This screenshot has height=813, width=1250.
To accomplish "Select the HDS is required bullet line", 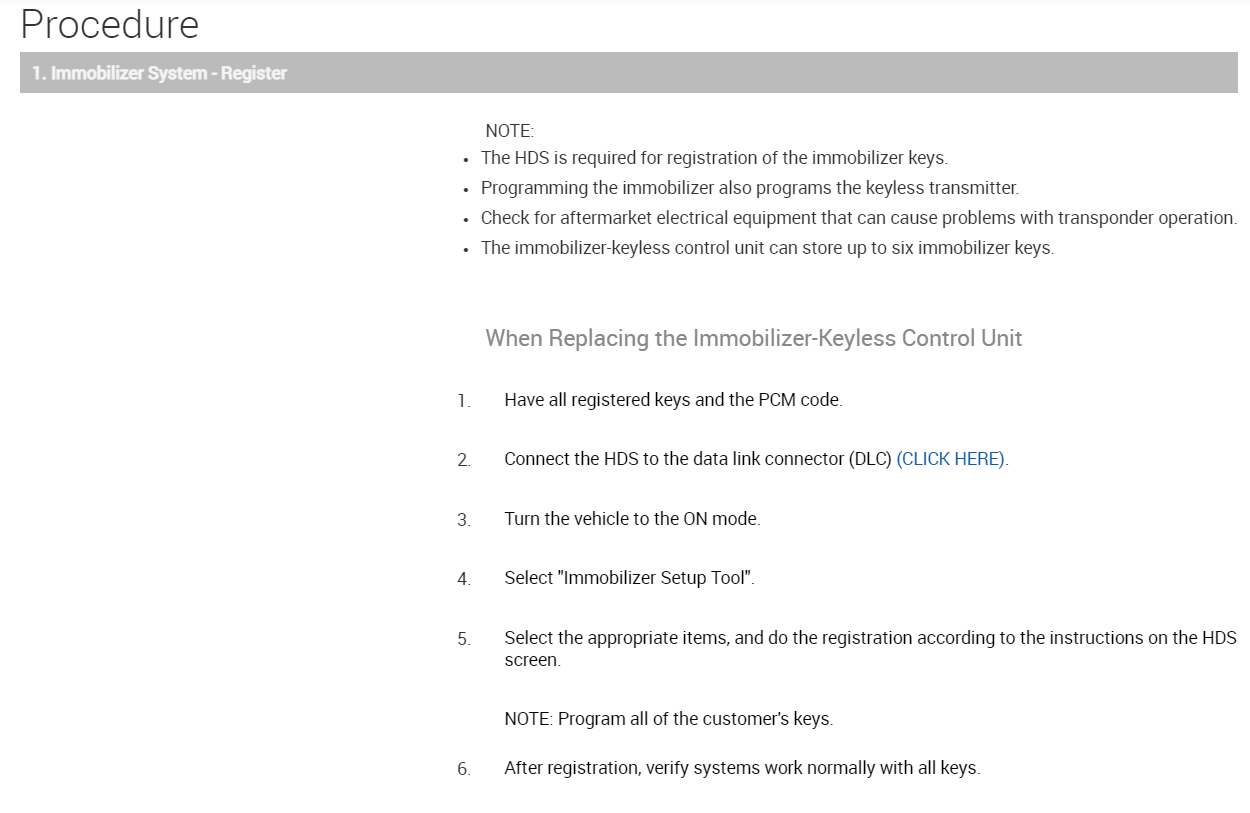I will [714, 158].
